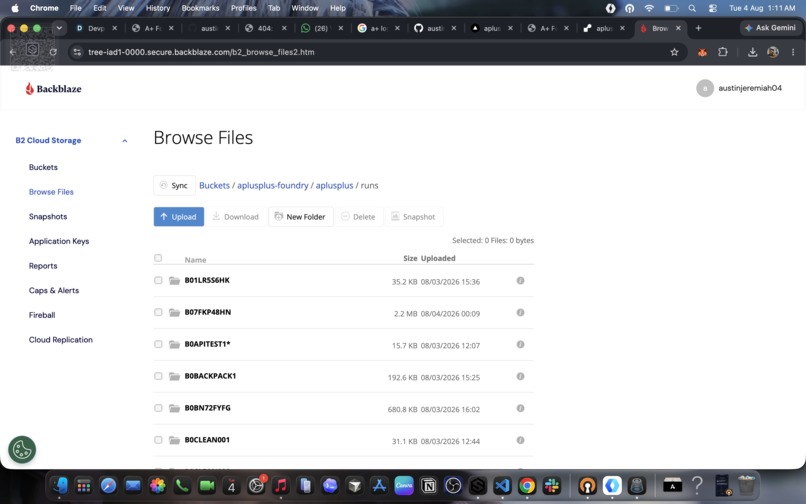Open Chrome downloads icon
The height and width of the screenshot is (504, 806).
(x=752, y=52)
